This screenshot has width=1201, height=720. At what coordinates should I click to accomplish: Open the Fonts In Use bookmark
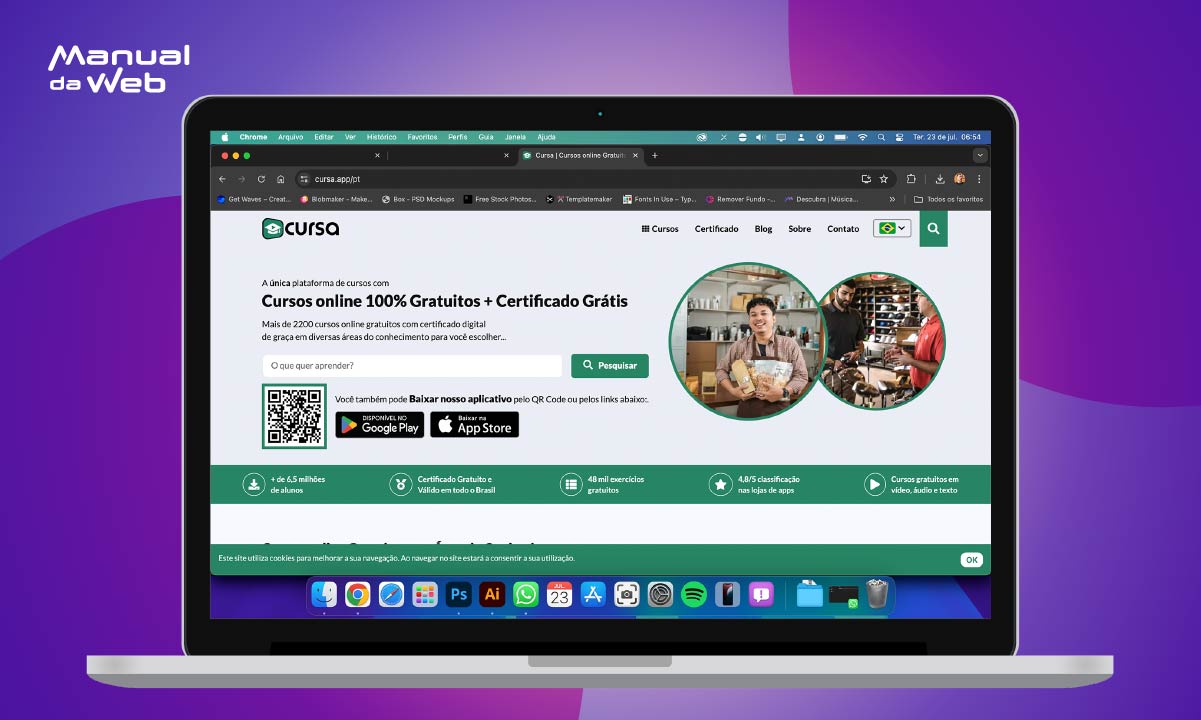click(659, 199)
